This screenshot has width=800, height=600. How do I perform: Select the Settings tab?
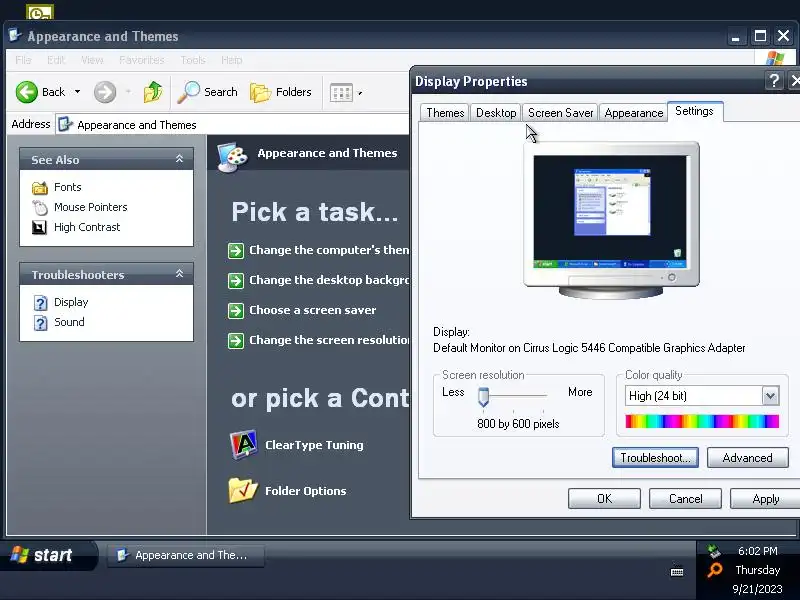[x=694, y=111]
